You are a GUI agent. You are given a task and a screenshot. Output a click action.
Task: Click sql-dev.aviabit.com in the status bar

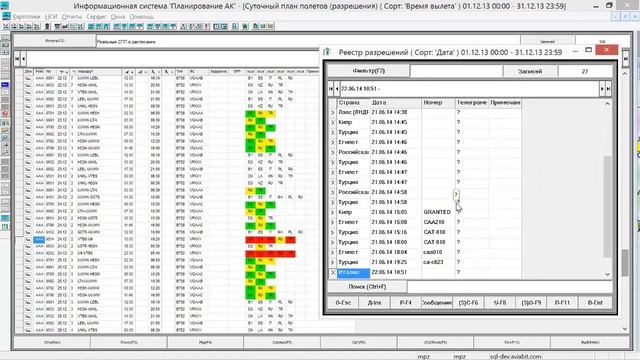tap(515, 356)
